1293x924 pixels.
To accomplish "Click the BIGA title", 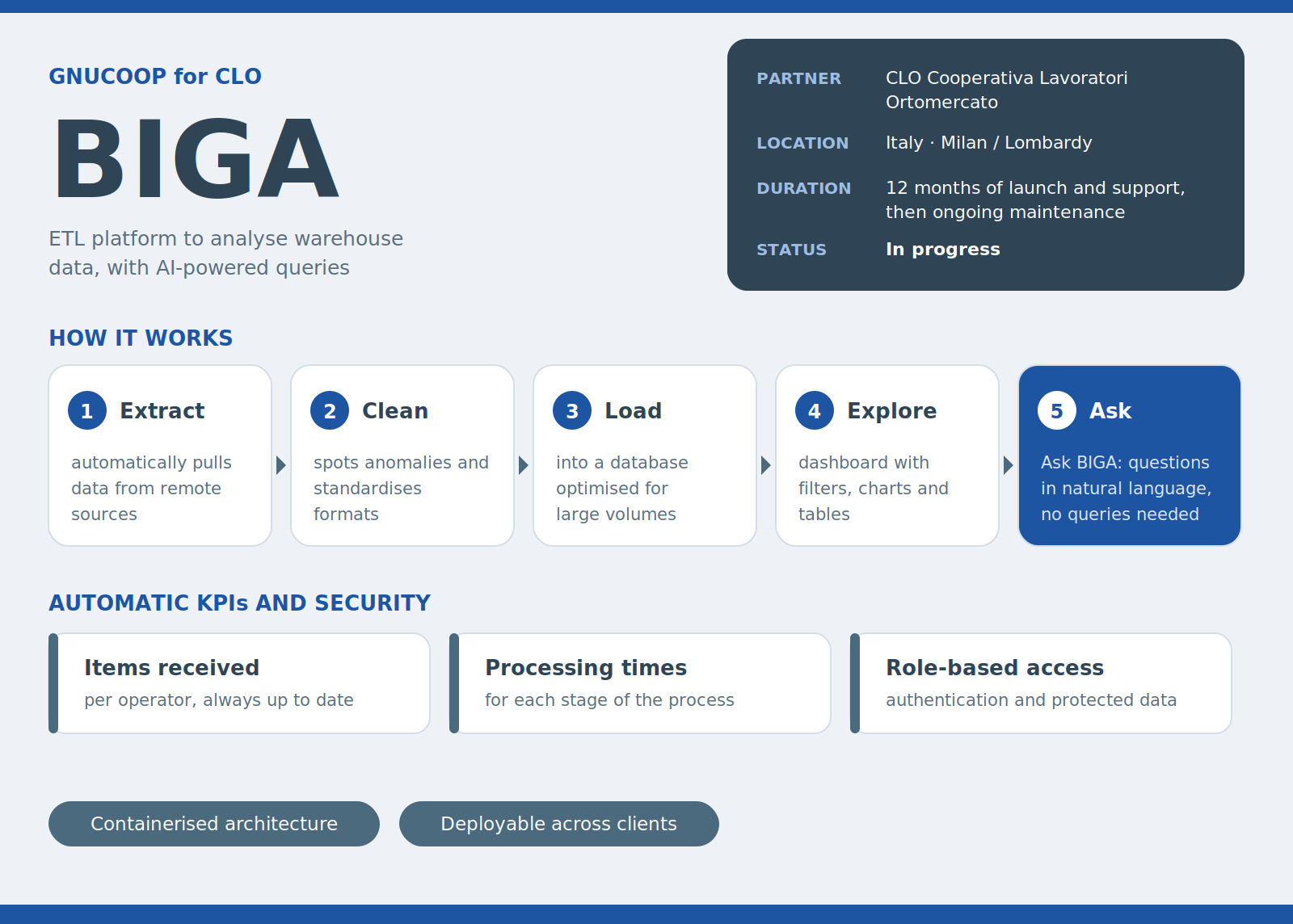I will pos(196,158).
